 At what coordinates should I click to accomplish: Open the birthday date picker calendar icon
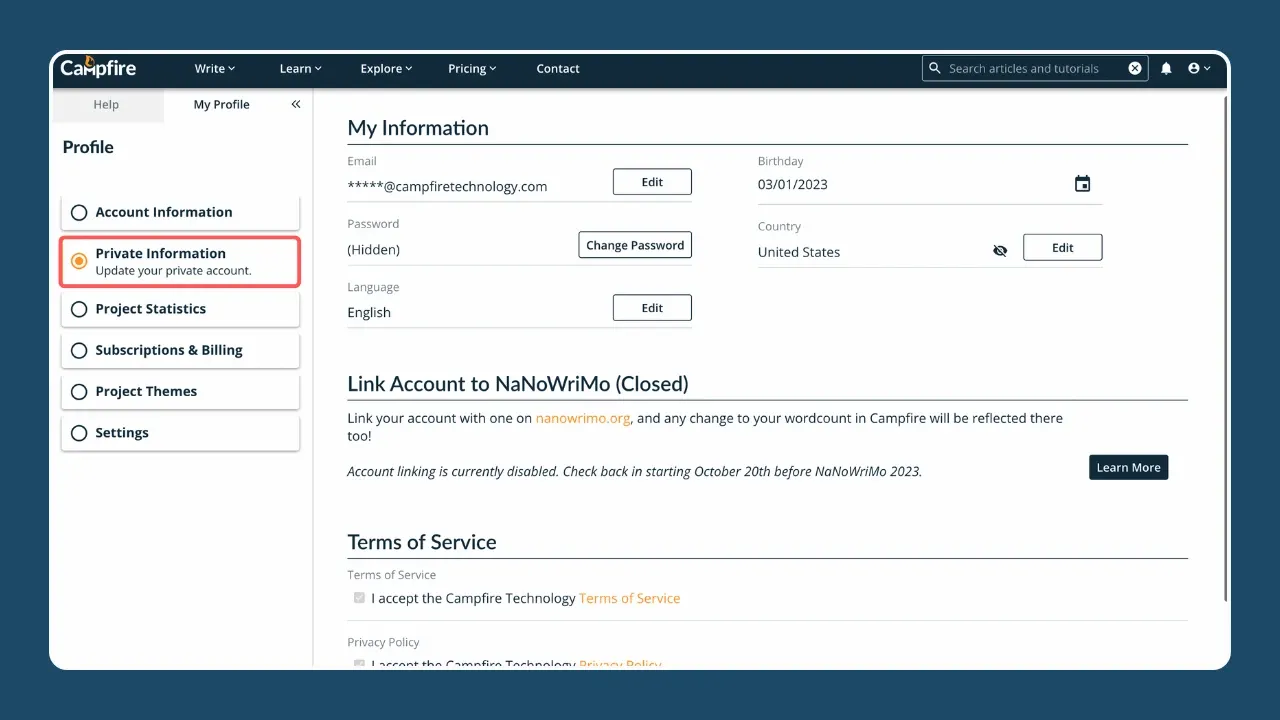pyautogui.click(x=1082, y=183)
